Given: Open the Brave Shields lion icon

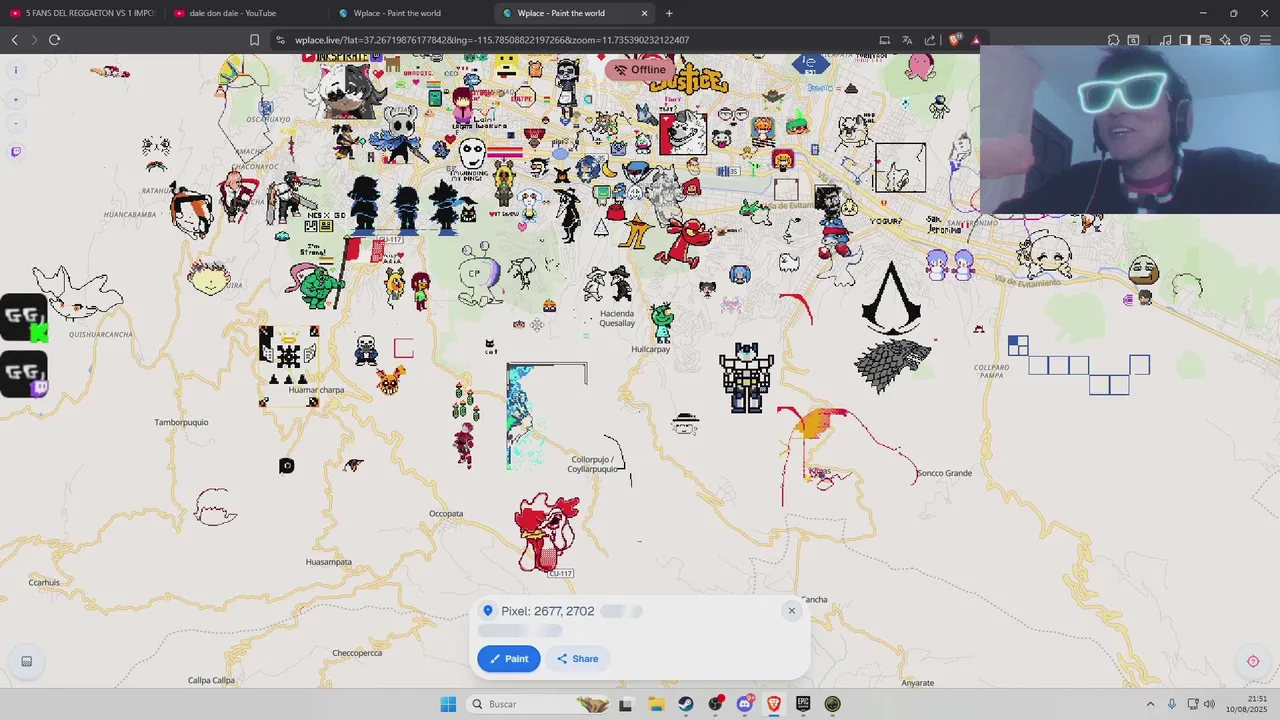Looking at the screenshot, I should pos(955,40).
